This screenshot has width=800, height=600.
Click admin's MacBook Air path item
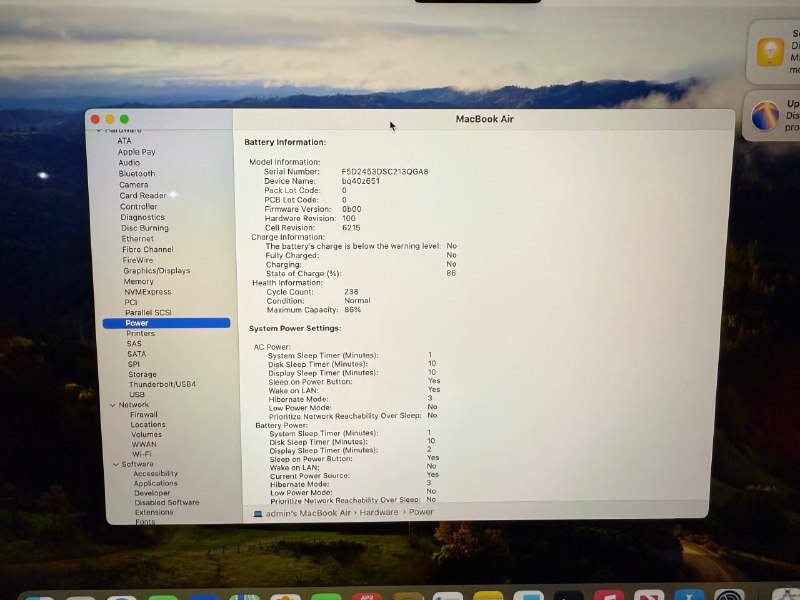[x=308, y=513]
